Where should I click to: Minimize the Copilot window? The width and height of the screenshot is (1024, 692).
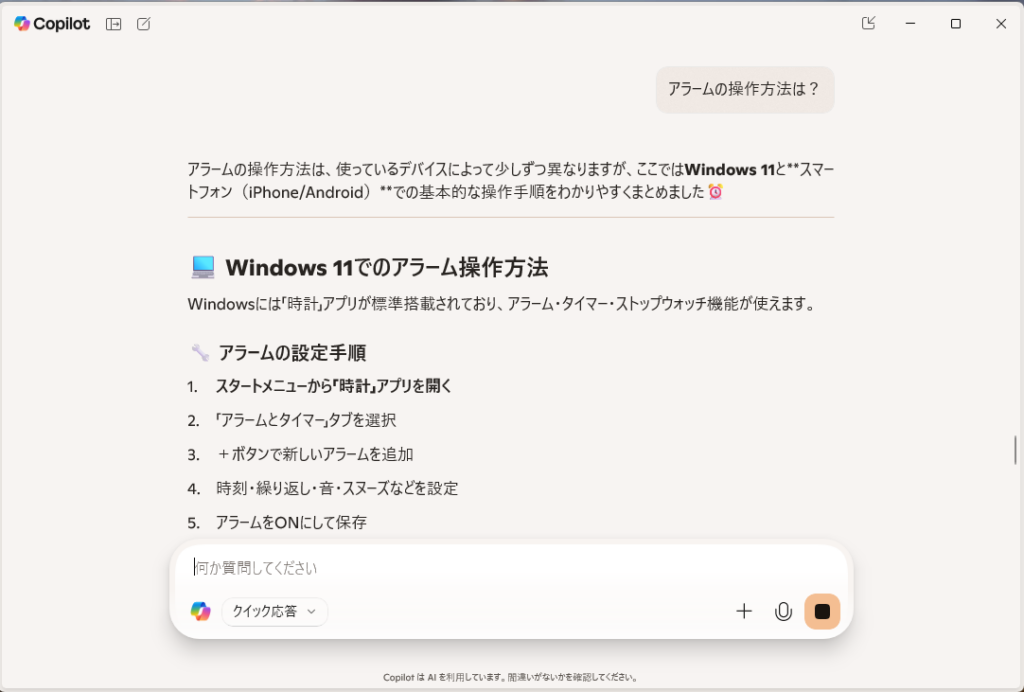[910, 24]
